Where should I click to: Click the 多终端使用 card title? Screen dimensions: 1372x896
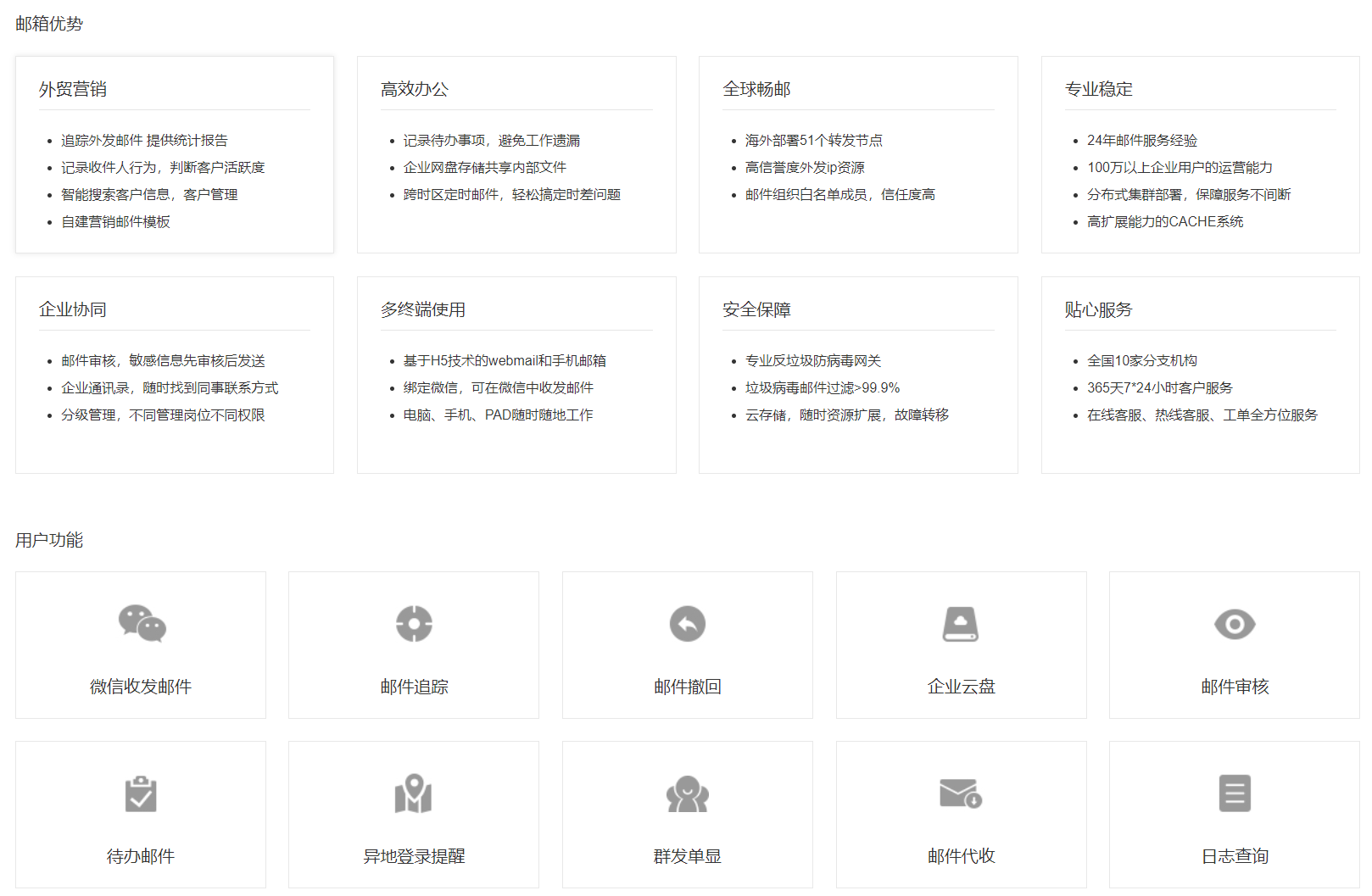(x=423, y=309)
